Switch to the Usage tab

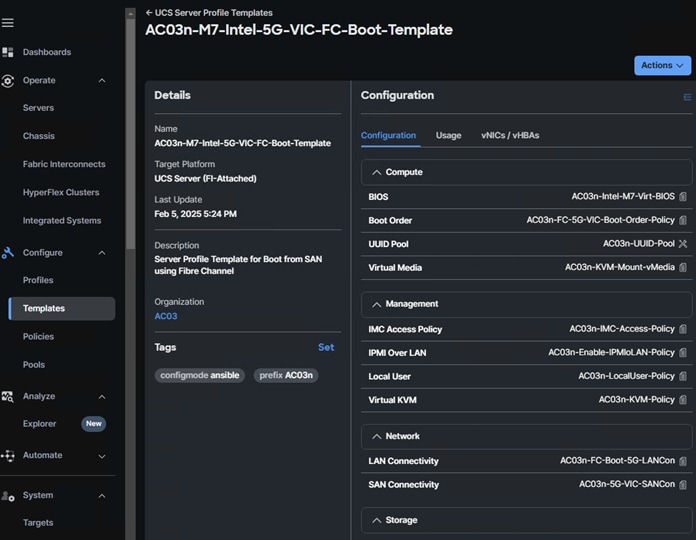tap(448, 135)
